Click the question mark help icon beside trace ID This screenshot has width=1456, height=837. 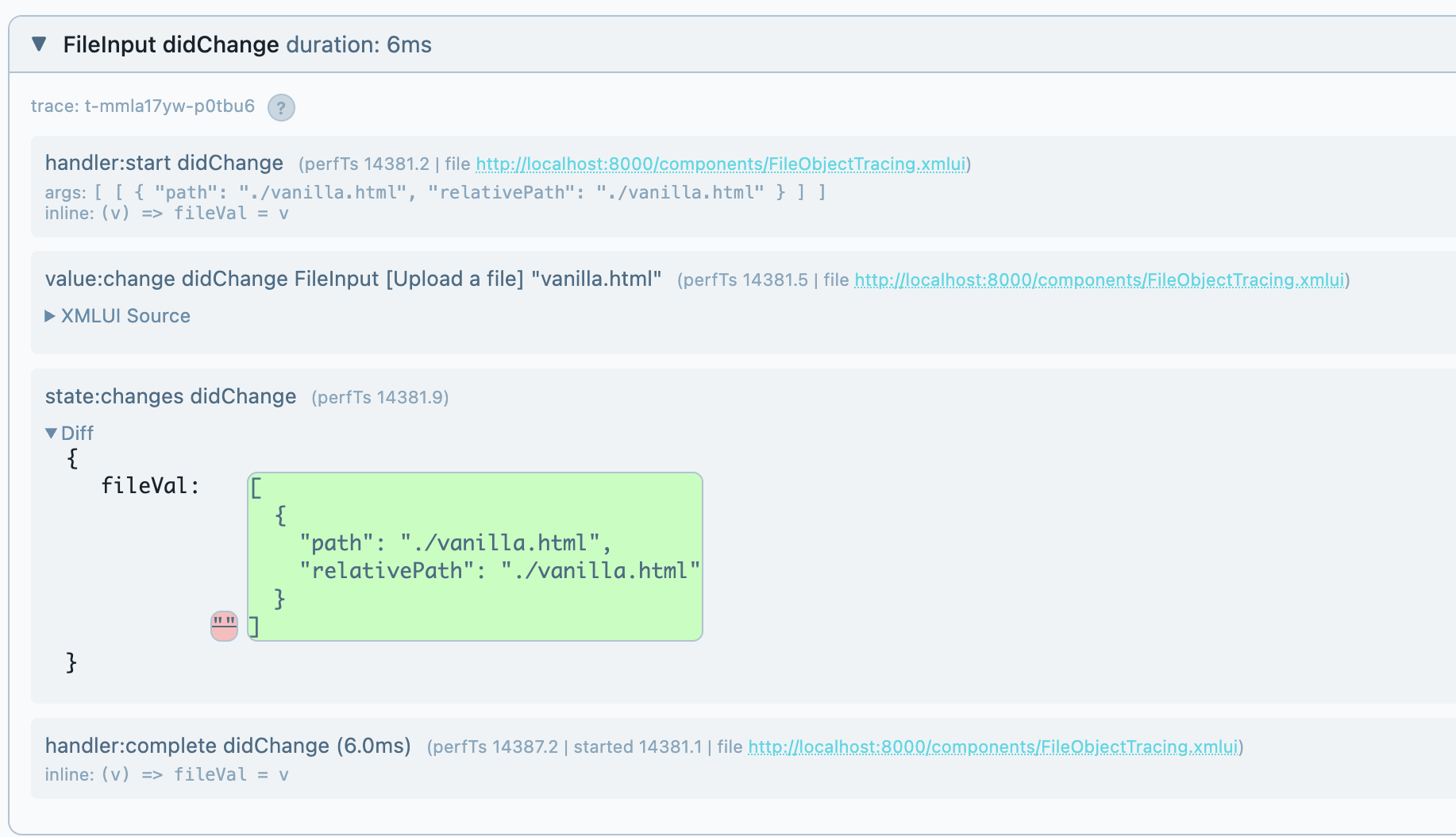coord(282,107)
